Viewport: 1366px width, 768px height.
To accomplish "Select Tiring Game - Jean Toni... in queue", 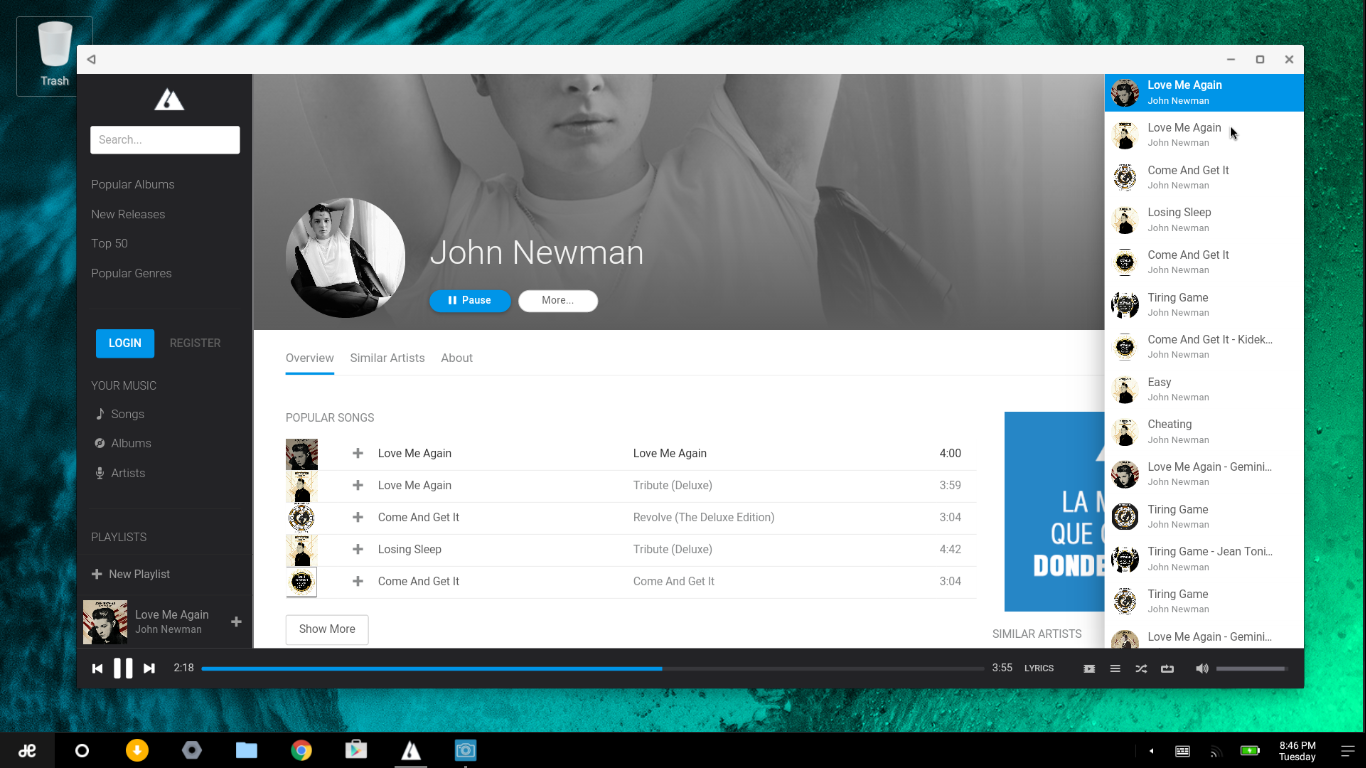I will [1204, 558].
